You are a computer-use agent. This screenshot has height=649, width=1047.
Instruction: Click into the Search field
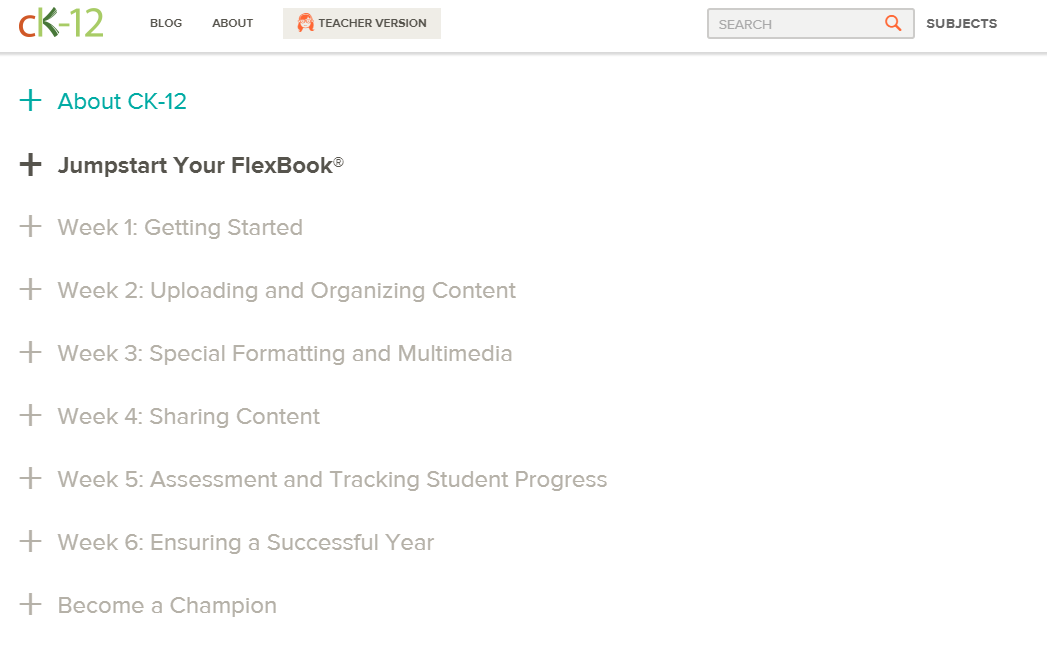(x=795, y=24)
